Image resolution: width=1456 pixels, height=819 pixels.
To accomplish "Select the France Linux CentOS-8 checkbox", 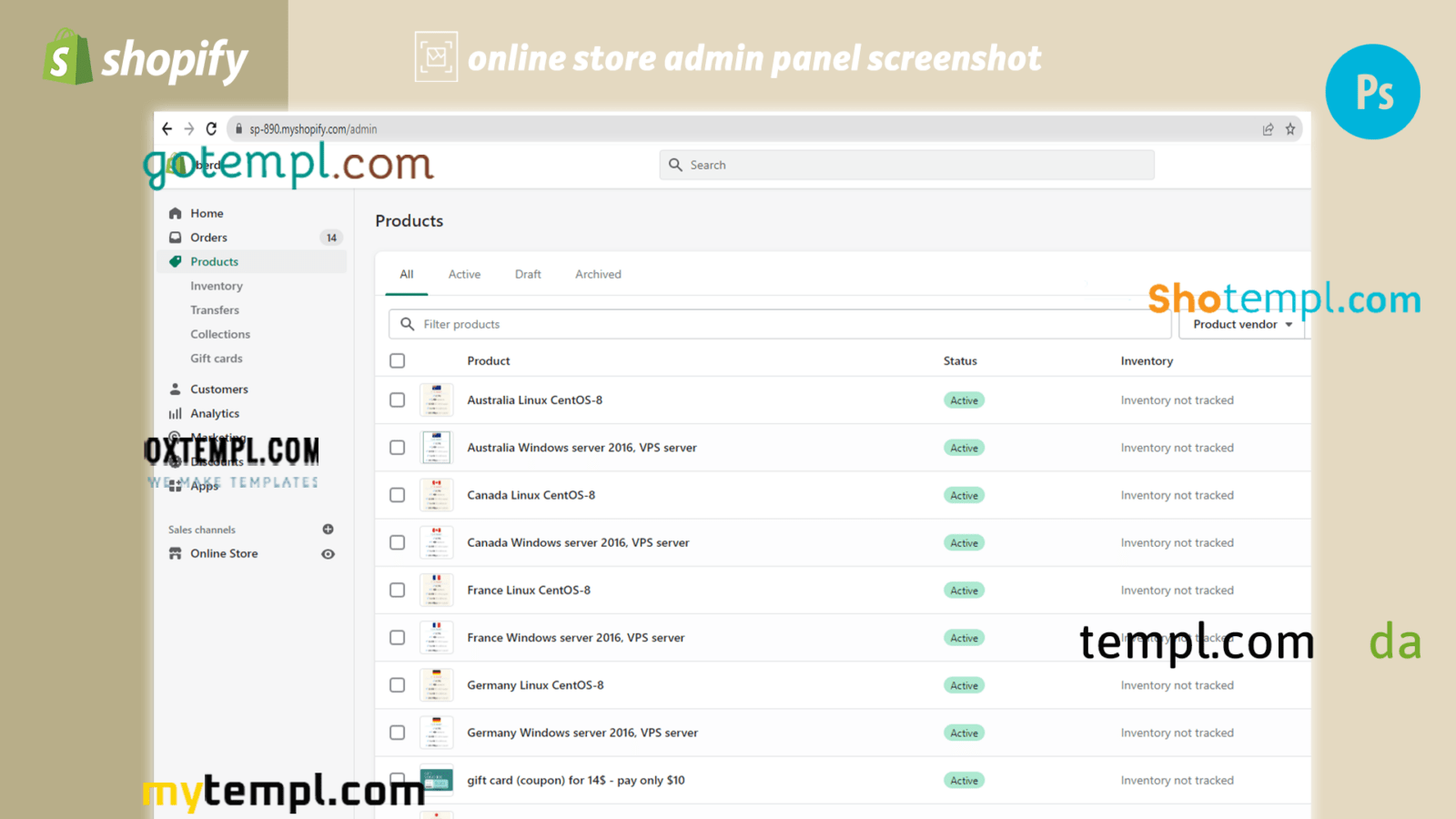I will pyautogui.click(x=398, y=590).
